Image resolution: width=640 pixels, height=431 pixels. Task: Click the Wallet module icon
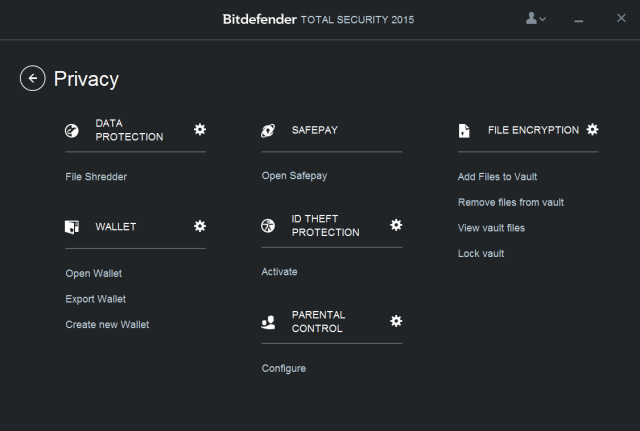click(x=72, y=227)
